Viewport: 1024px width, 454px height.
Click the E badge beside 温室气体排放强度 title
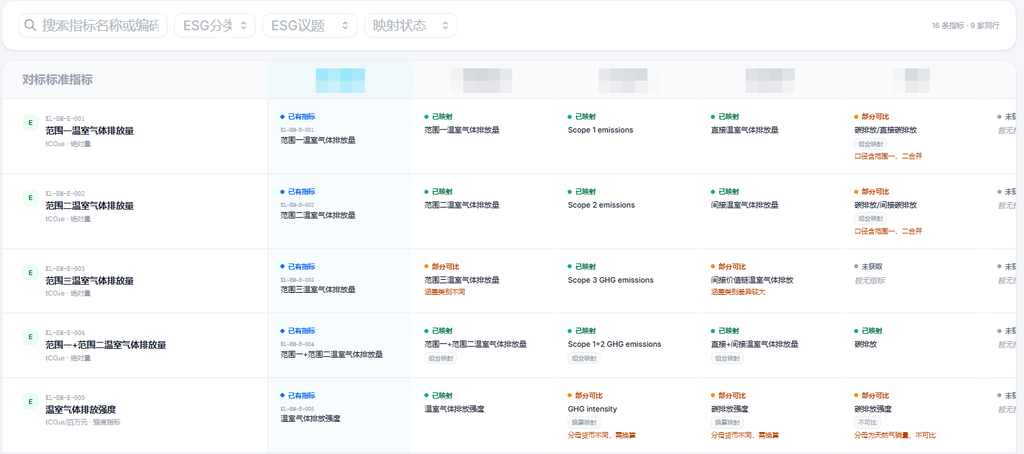(30, 401)
